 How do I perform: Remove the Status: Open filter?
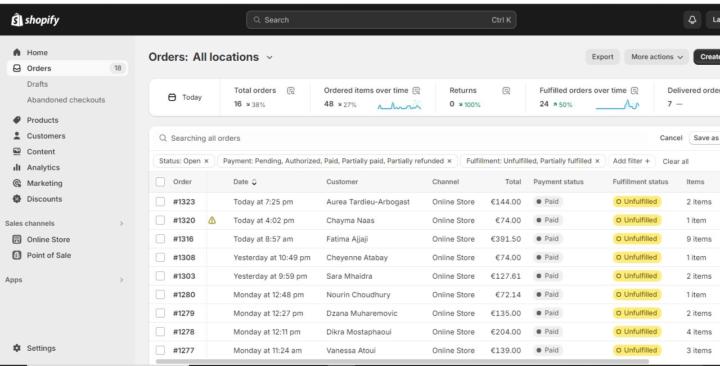pyautogui.click(x=206, y=161)
